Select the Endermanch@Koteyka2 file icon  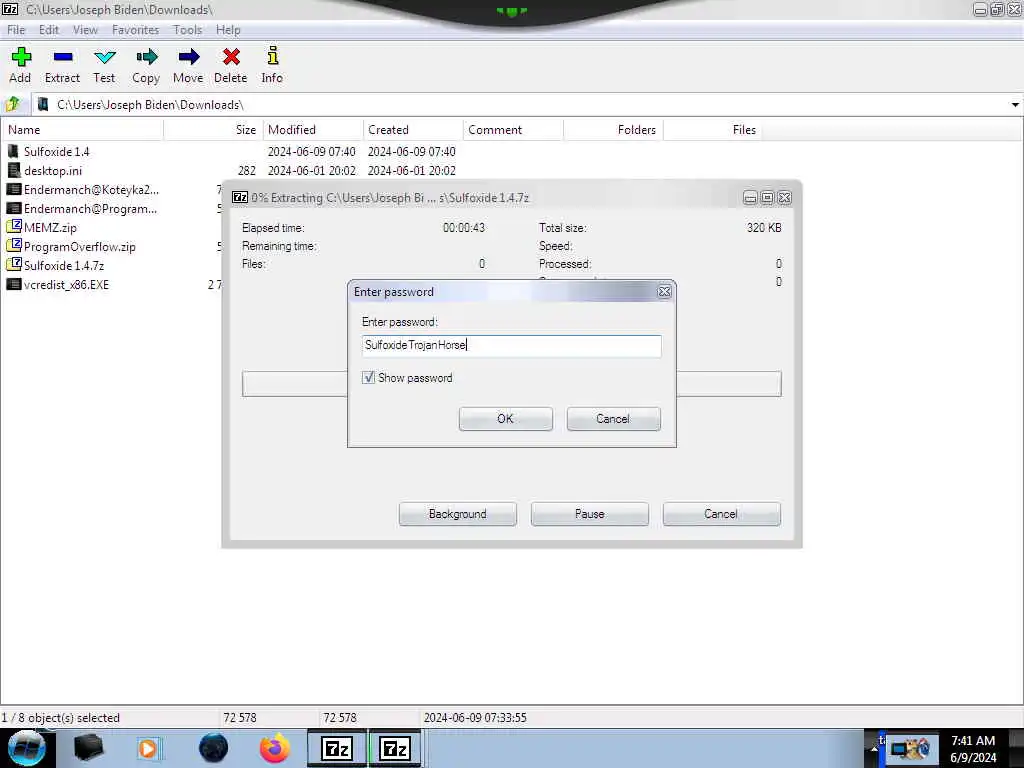pos(14,189)
